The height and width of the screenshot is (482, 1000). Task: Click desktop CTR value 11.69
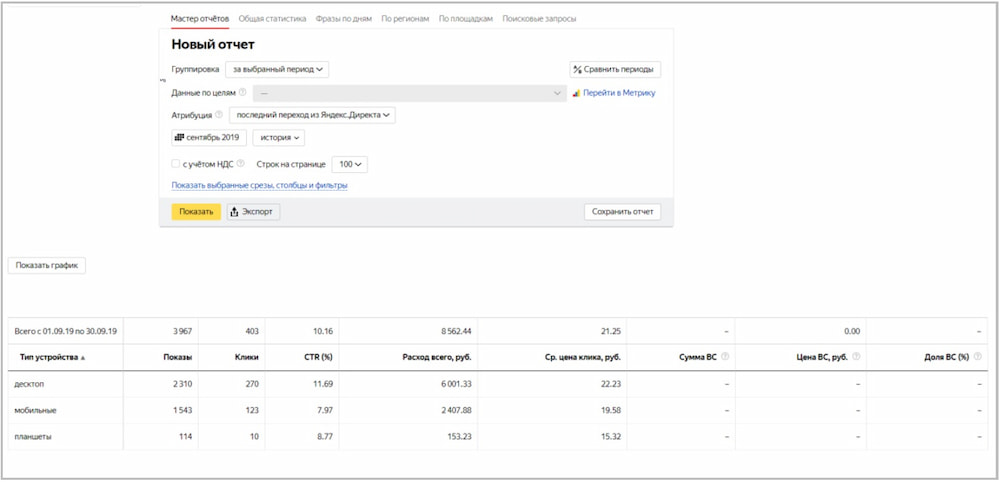coord(322,384)
